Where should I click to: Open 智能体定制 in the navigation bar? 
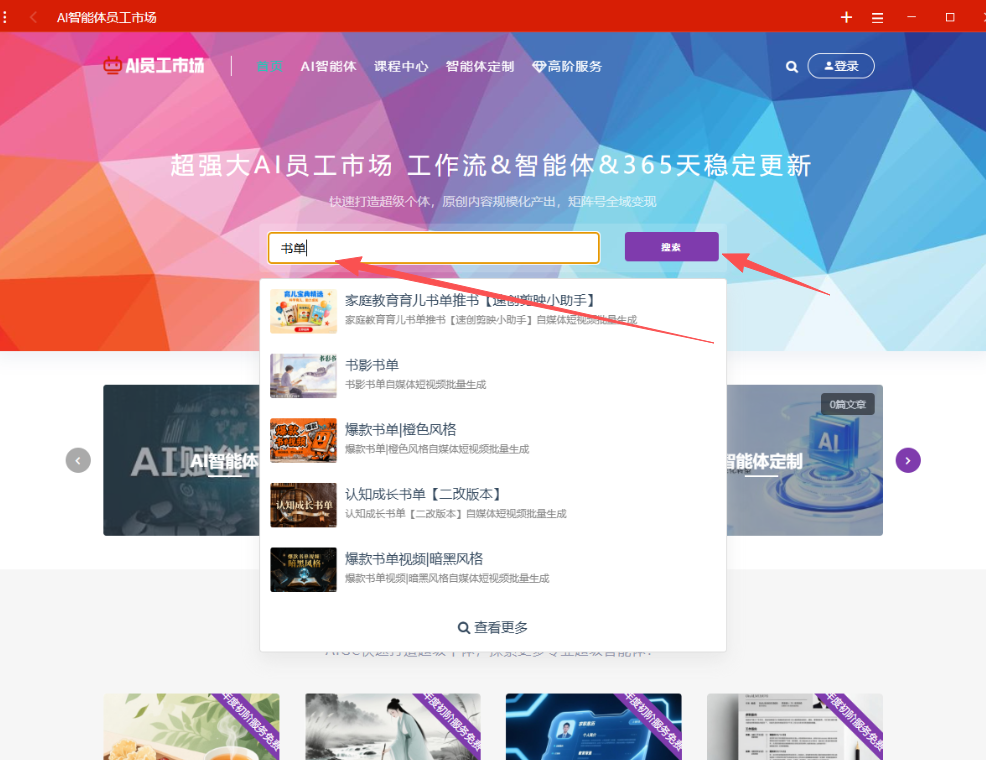[x=480, y=67]
